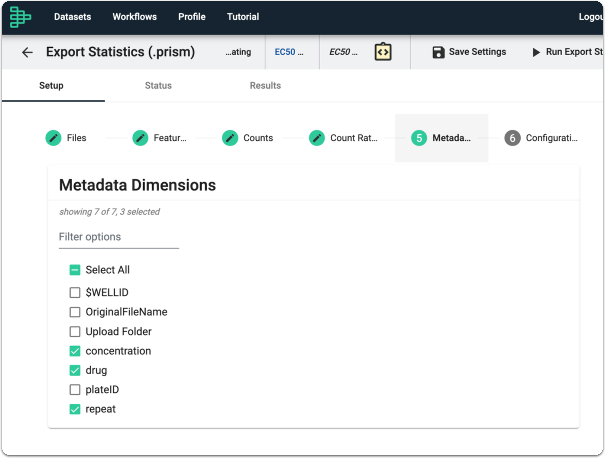Go to the Counts step label
605x458 pixels.
[x=258, y=138]
